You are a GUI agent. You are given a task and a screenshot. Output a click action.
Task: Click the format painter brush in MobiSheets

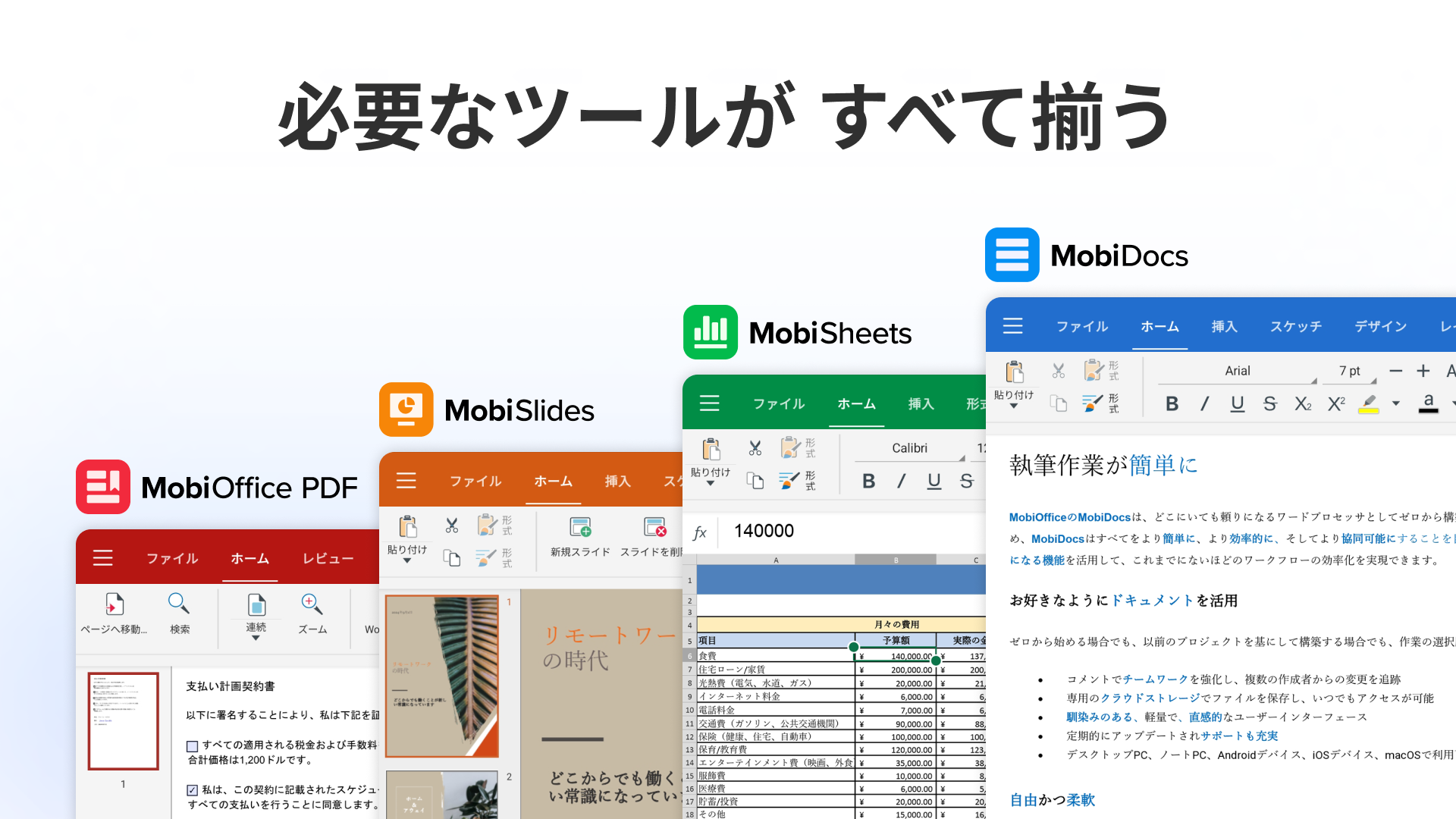789,480
